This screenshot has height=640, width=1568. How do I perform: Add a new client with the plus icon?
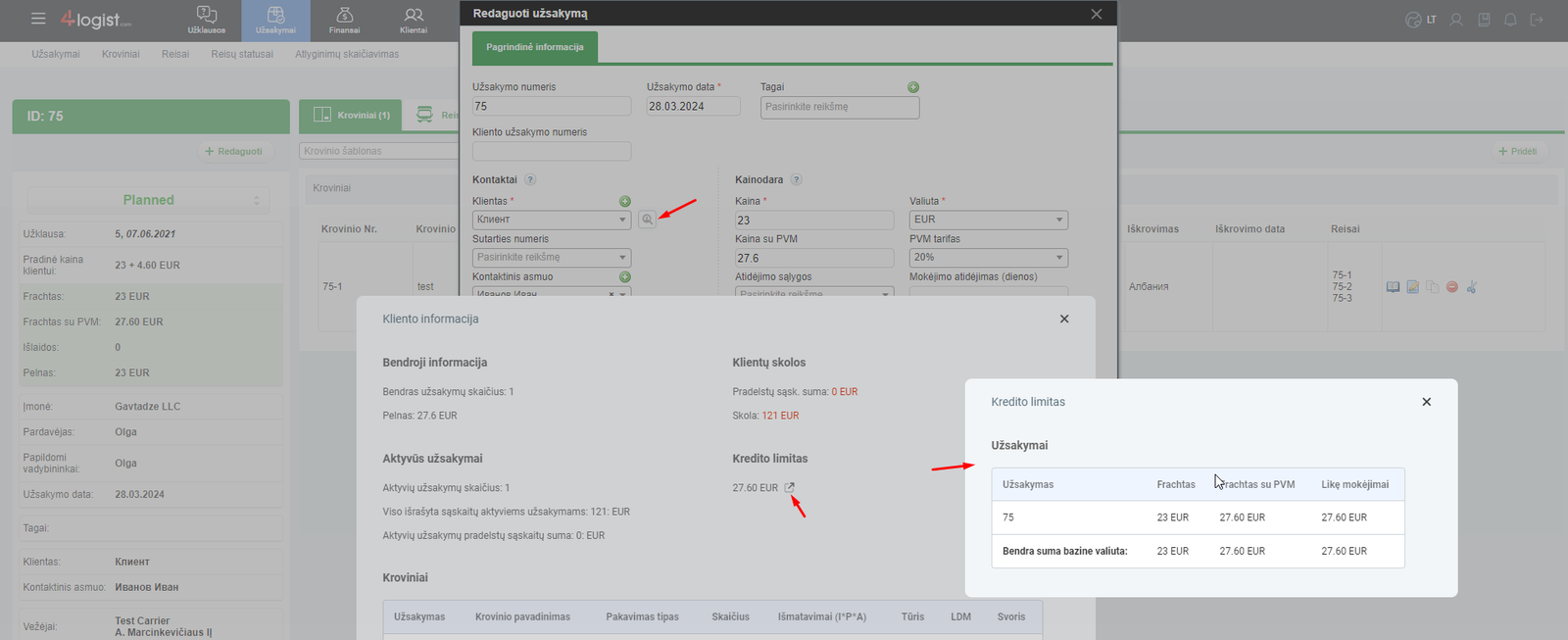625,201
